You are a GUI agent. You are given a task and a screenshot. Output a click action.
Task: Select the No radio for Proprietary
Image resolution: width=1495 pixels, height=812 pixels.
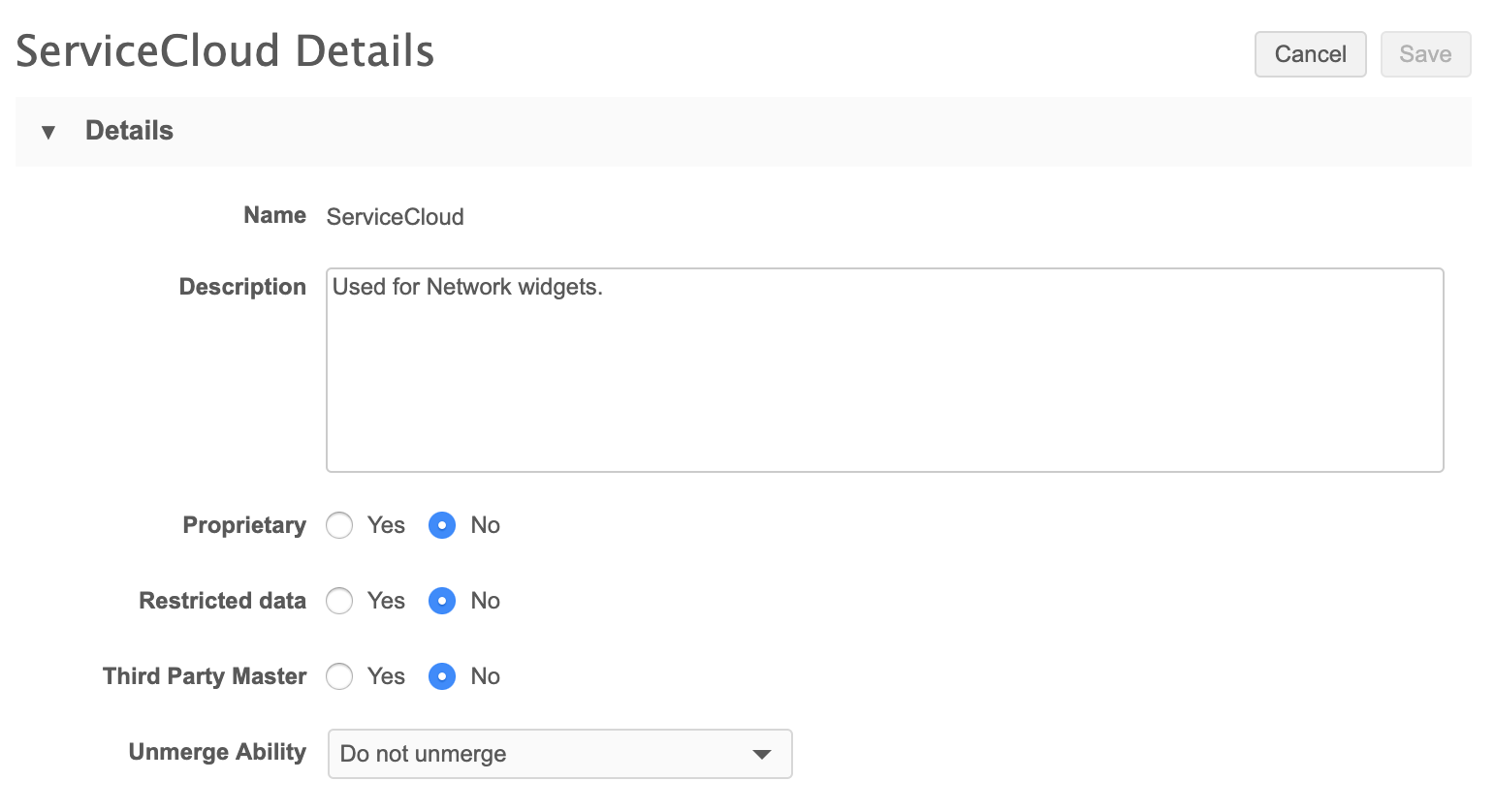442,525
